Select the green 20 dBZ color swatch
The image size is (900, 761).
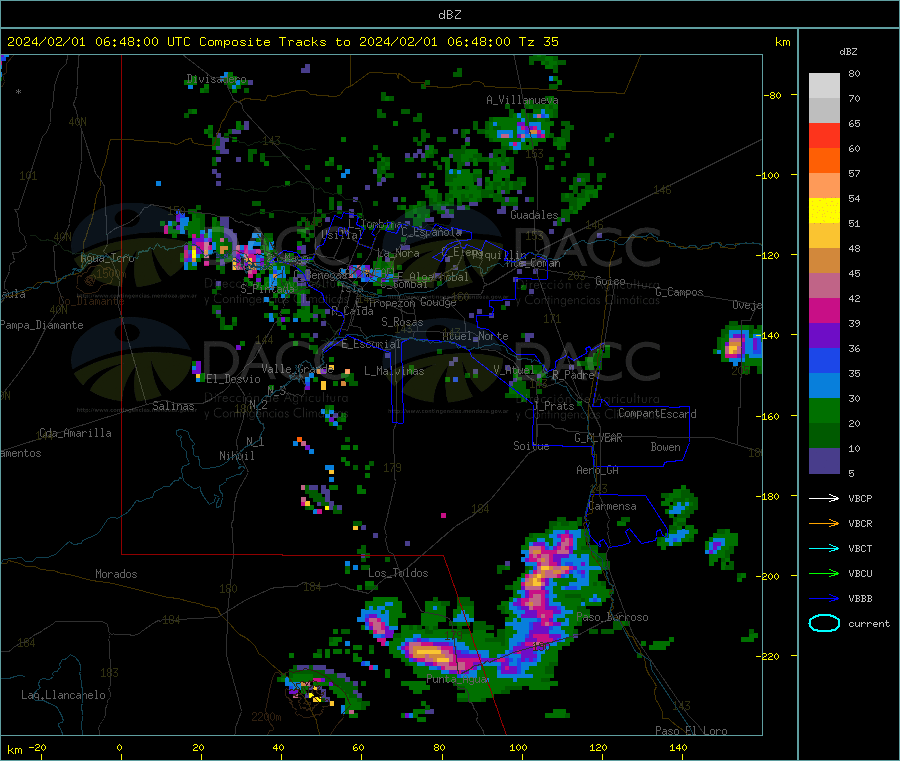824,410
